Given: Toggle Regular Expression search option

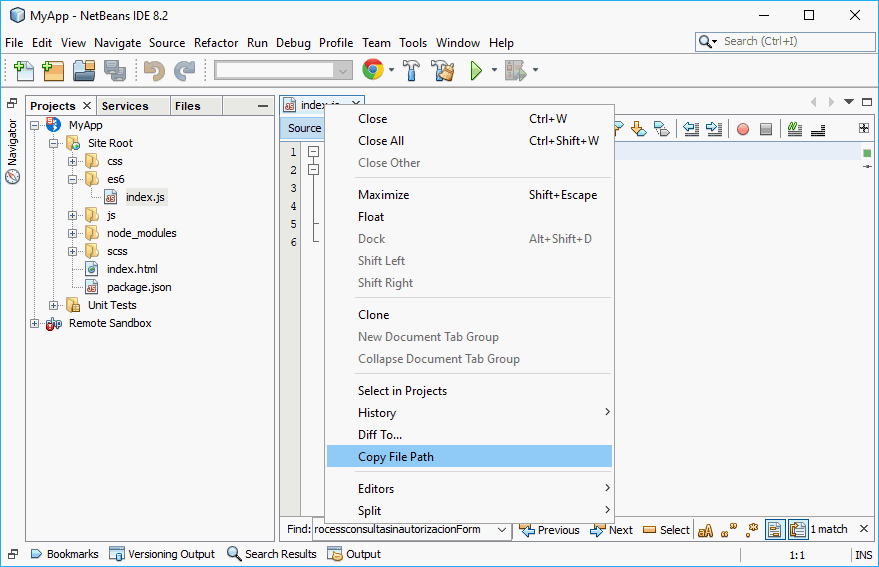Looking at the screenshot, I should [751, 530].
